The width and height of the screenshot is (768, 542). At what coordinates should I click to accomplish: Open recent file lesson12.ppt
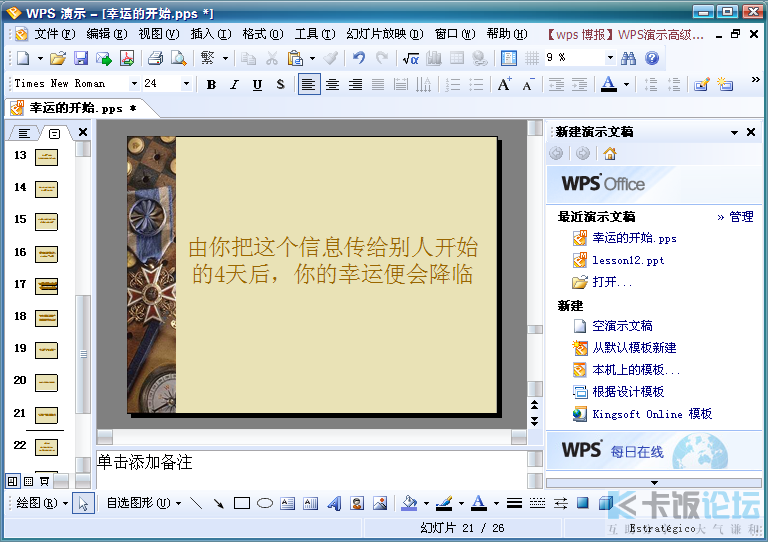[x=628, y=260]
